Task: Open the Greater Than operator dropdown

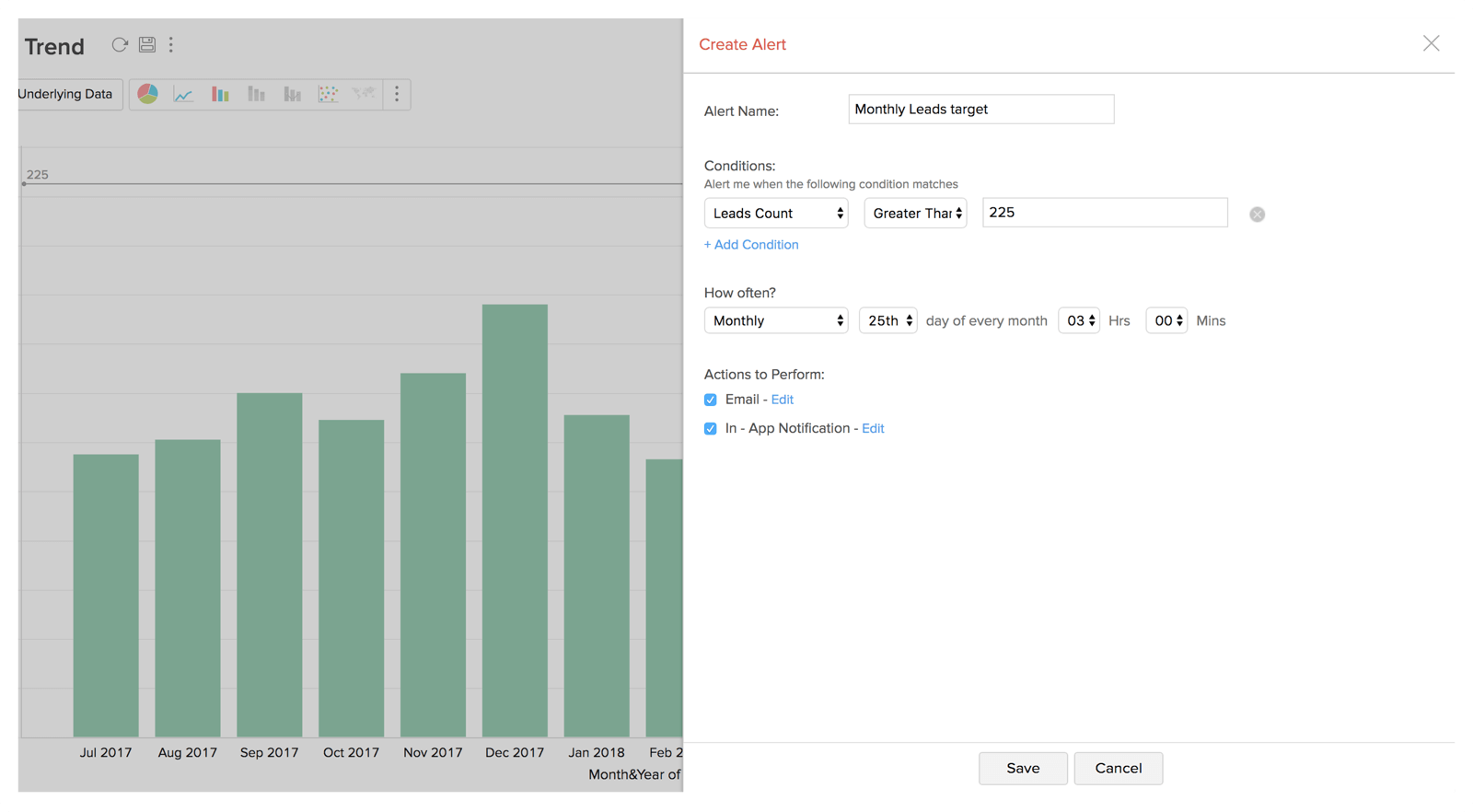Action: click(915, 214)
